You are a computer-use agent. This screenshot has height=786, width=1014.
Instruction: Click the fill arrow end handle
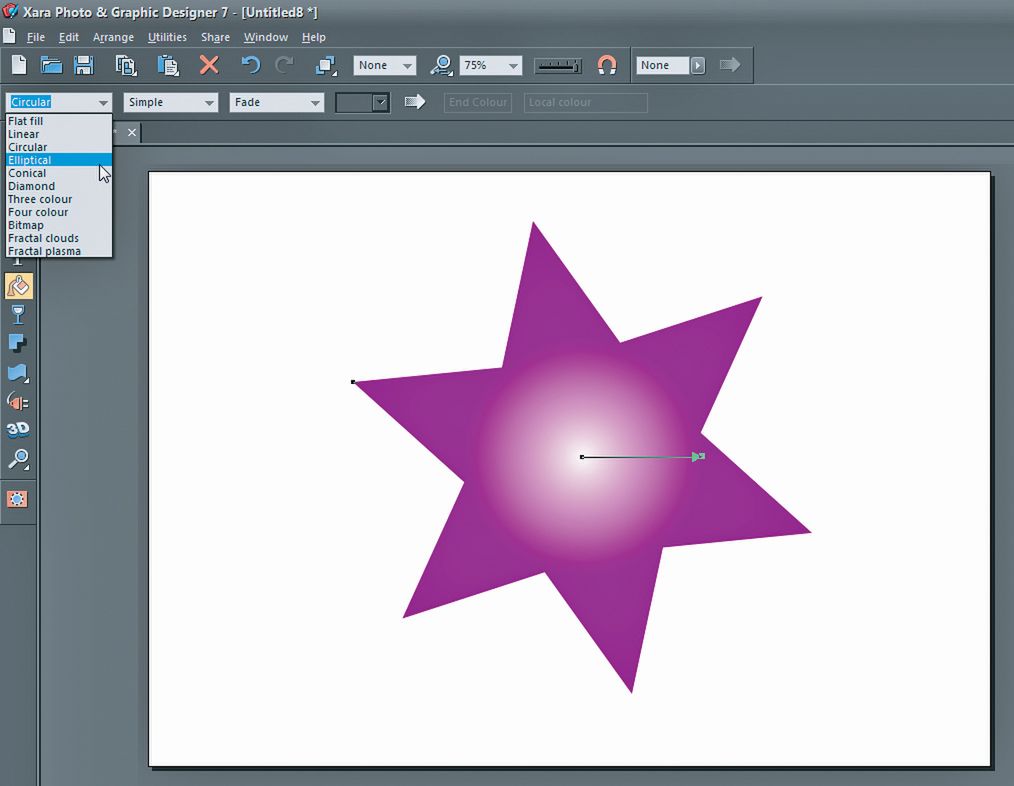[700, 457]
